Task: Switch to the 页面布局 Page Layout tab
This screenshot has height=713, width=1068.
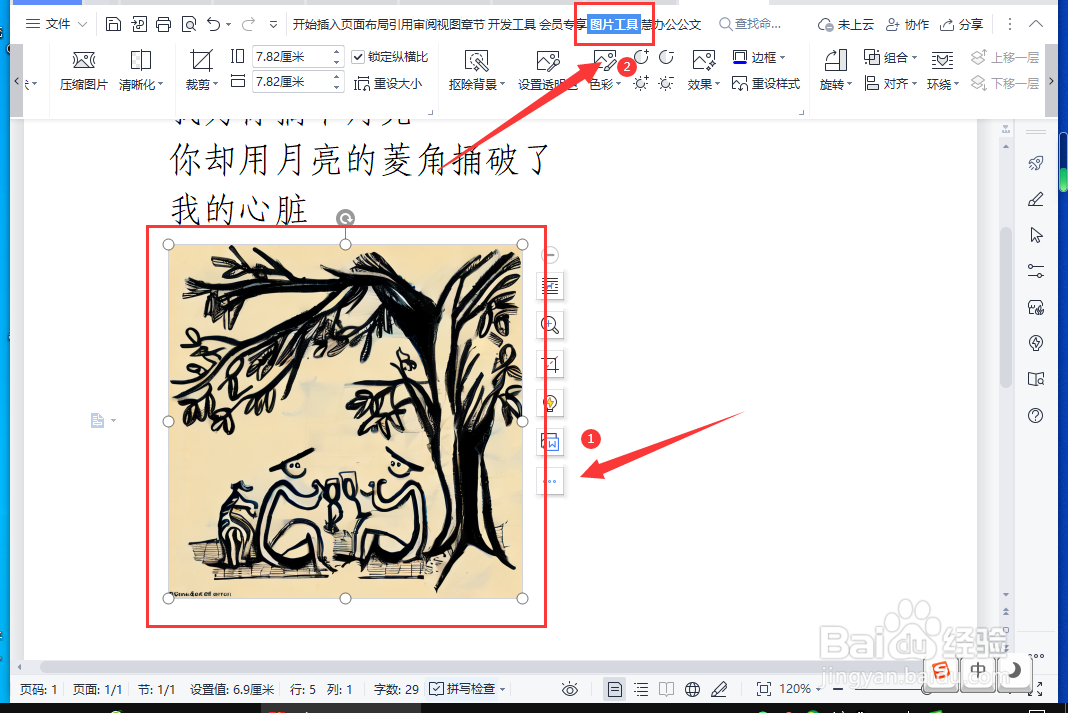Action: tap(364, 25)
